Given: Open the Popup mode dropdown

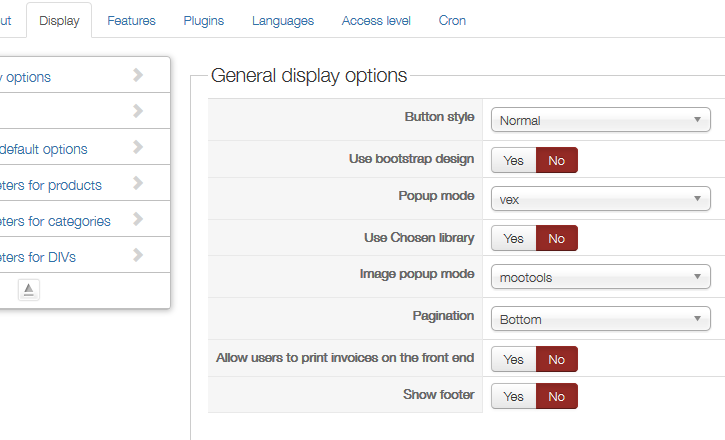Looking at the screenshot, I should [x=600, y=199].
